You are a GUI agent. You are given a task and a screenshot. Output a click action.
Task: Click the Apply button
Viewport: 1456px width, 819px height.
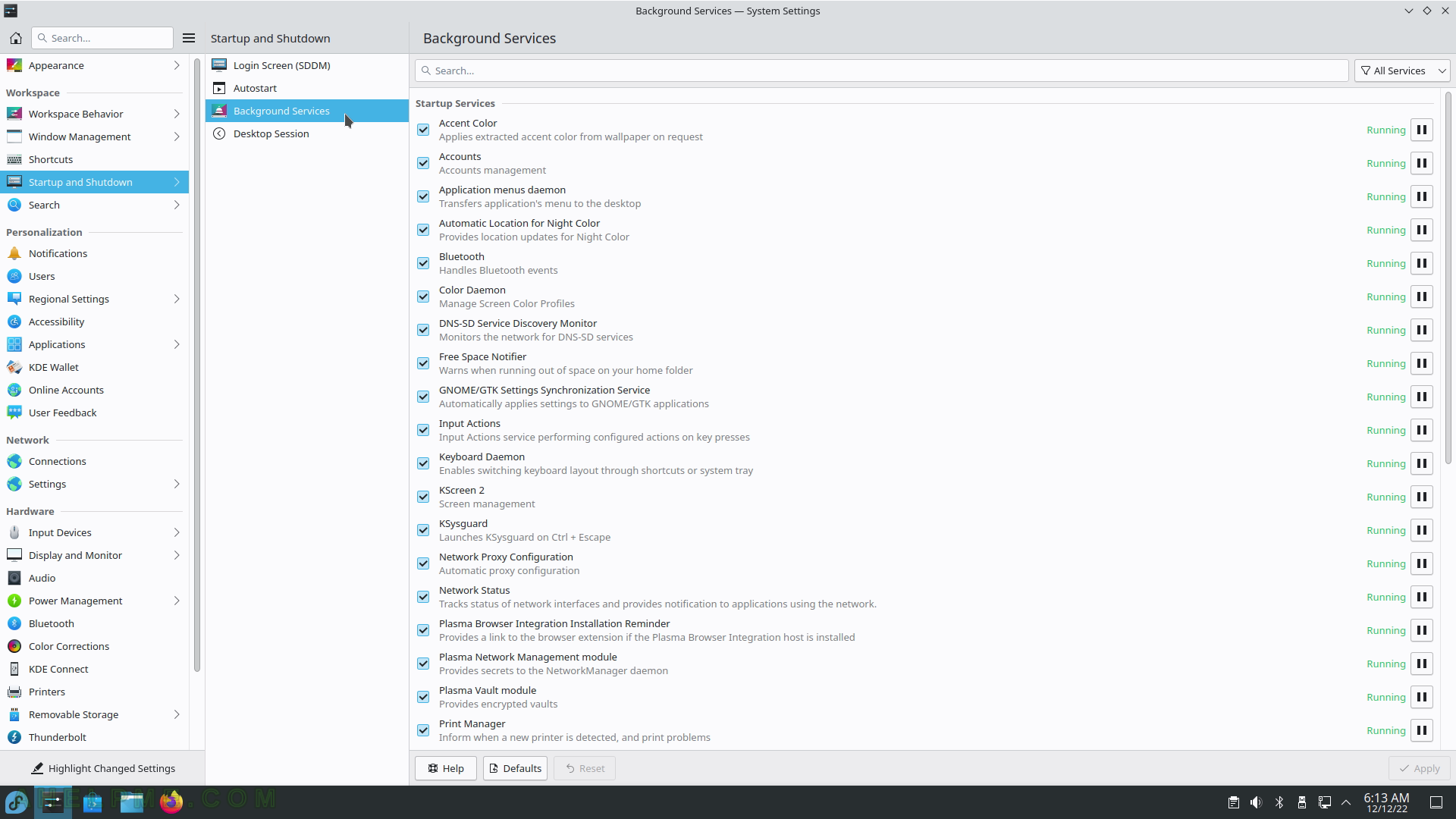click(1419, 768)
